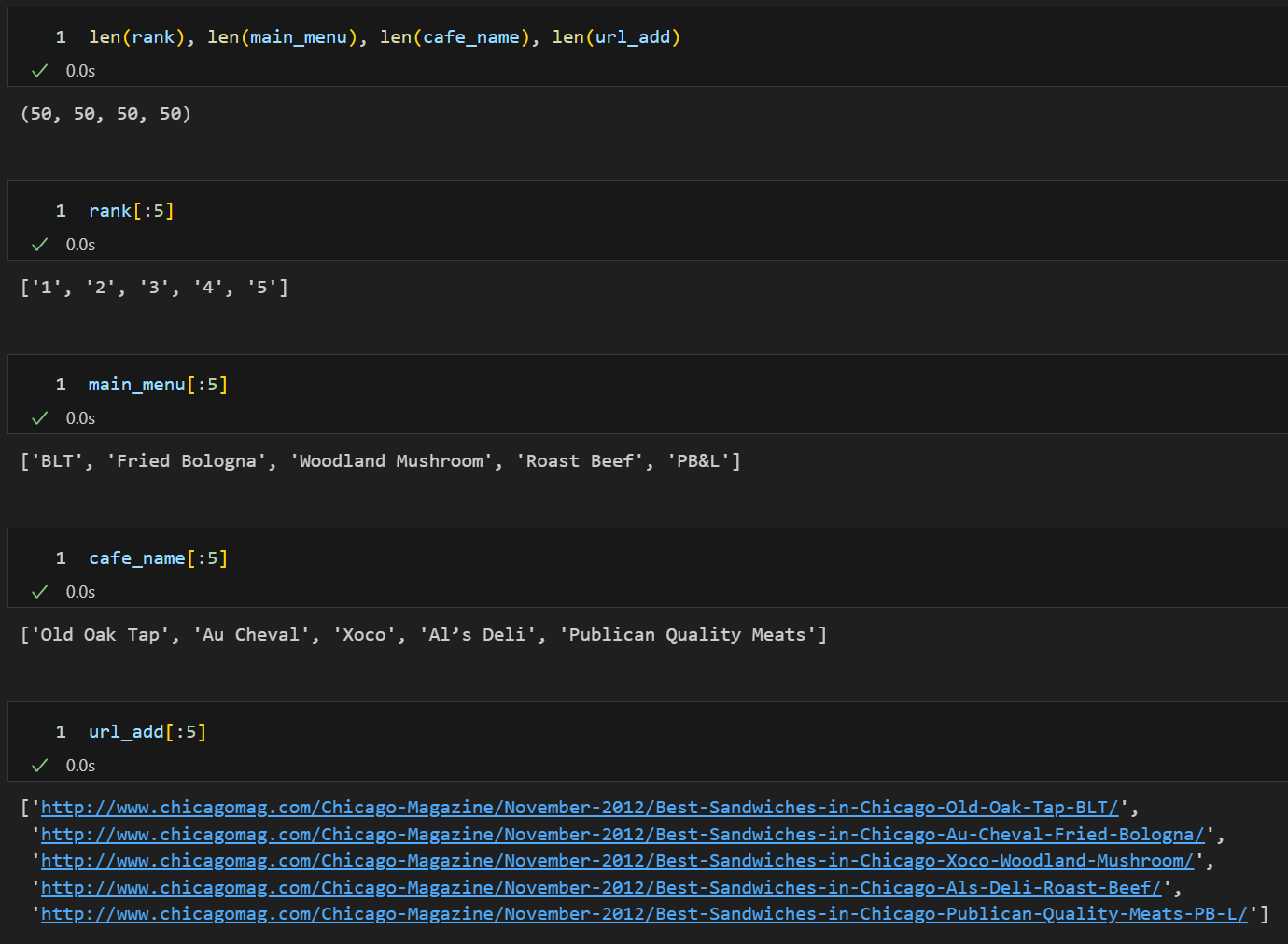
Task: Click the code line main_menu[:5]
Action: tap(159, 385)
